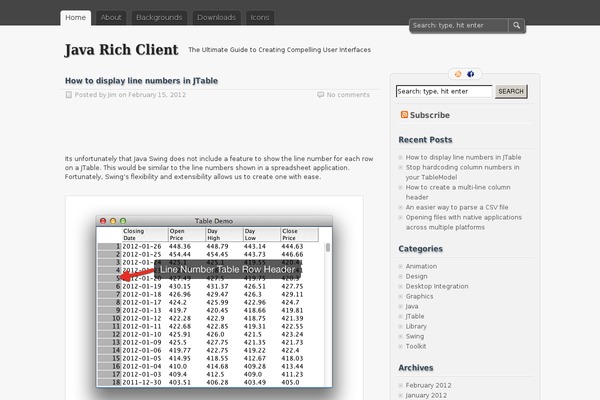Open the JTable category

pos(415,316)
